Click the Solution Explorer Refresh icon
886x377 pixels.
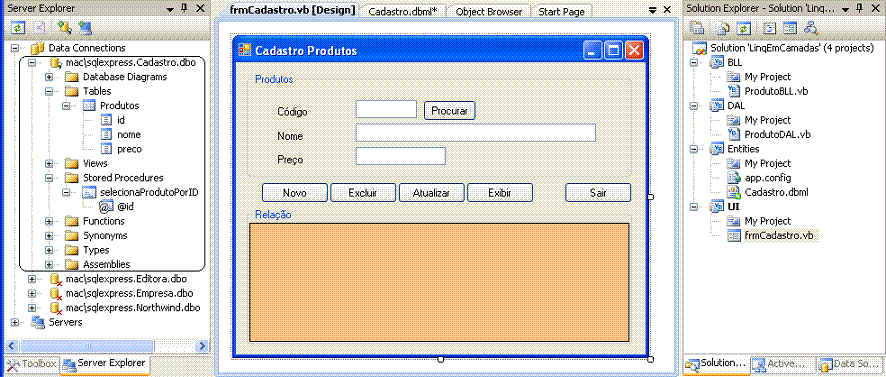pos(745,28)
